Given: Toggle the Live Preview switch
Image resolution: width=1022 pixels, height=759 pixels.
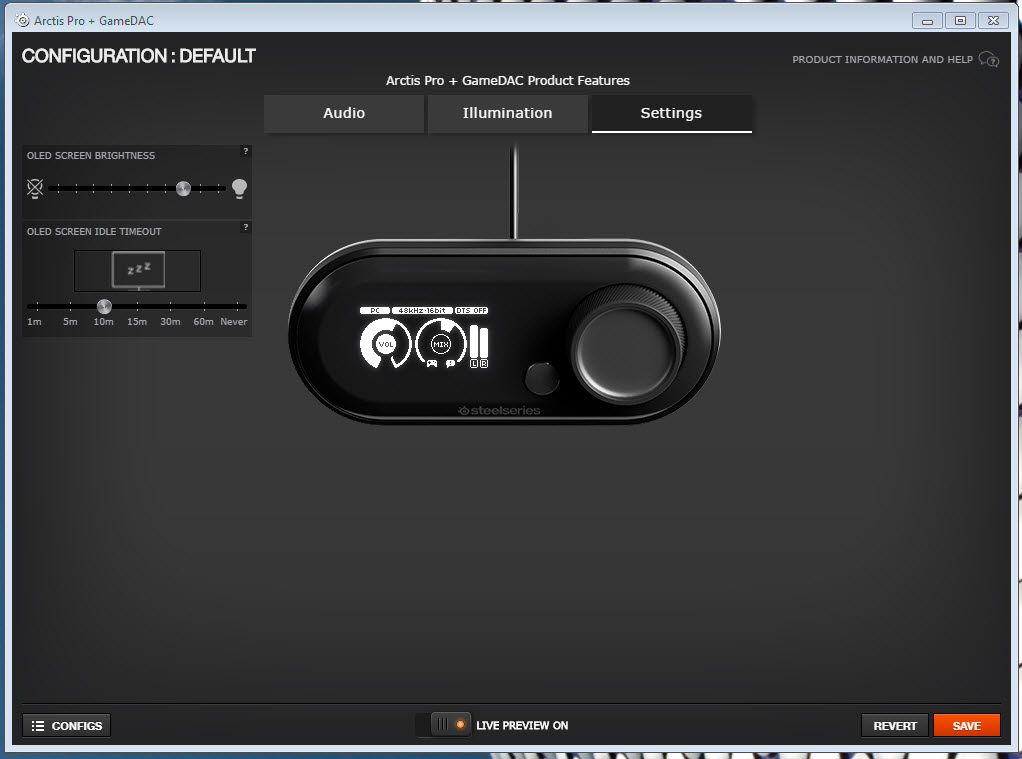Looking at the screenshot, I should [x=443, y=725].
